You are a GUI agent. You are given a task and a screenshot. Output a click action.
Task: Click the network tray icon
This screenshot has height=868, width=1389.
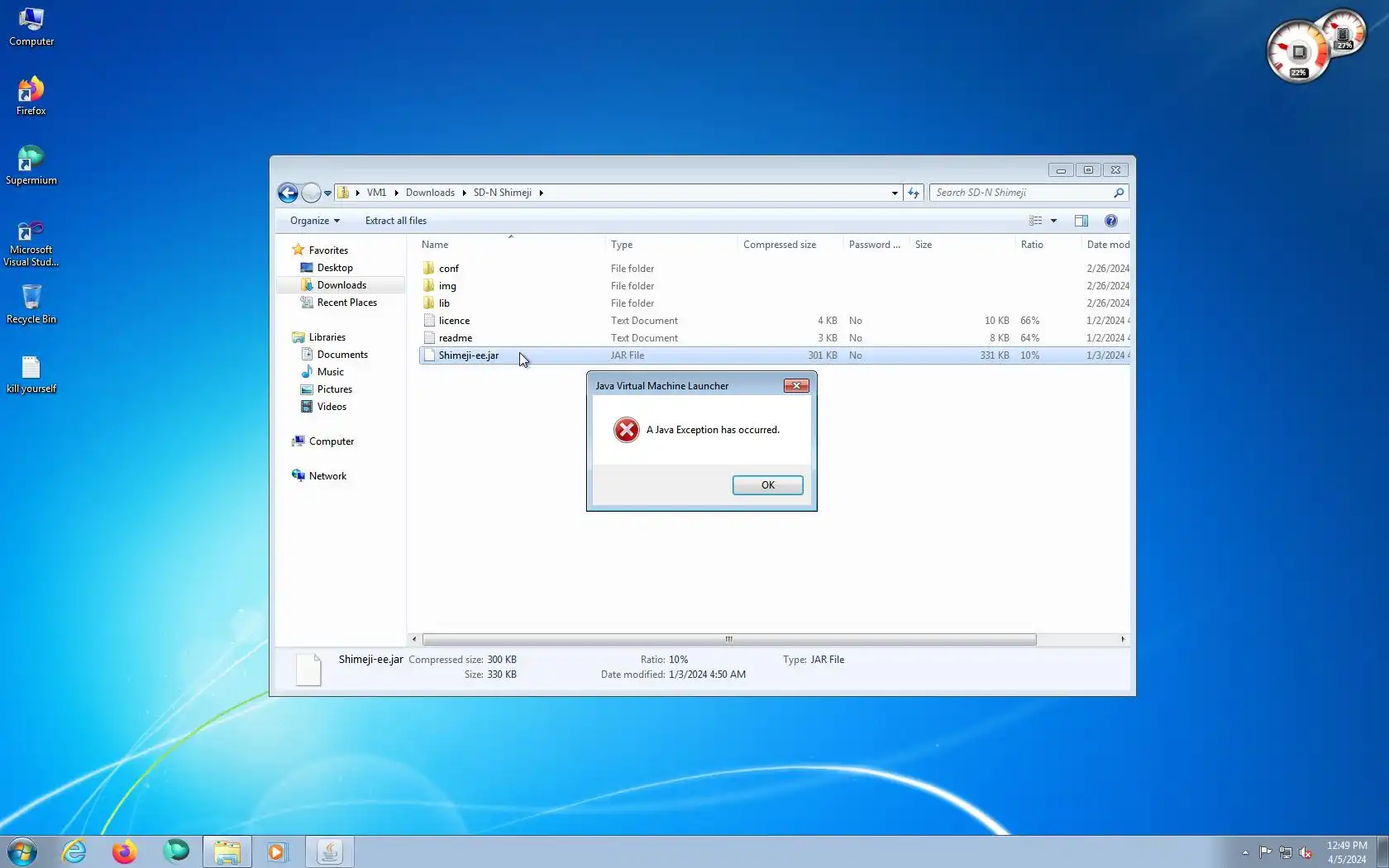coord(1286,852)
